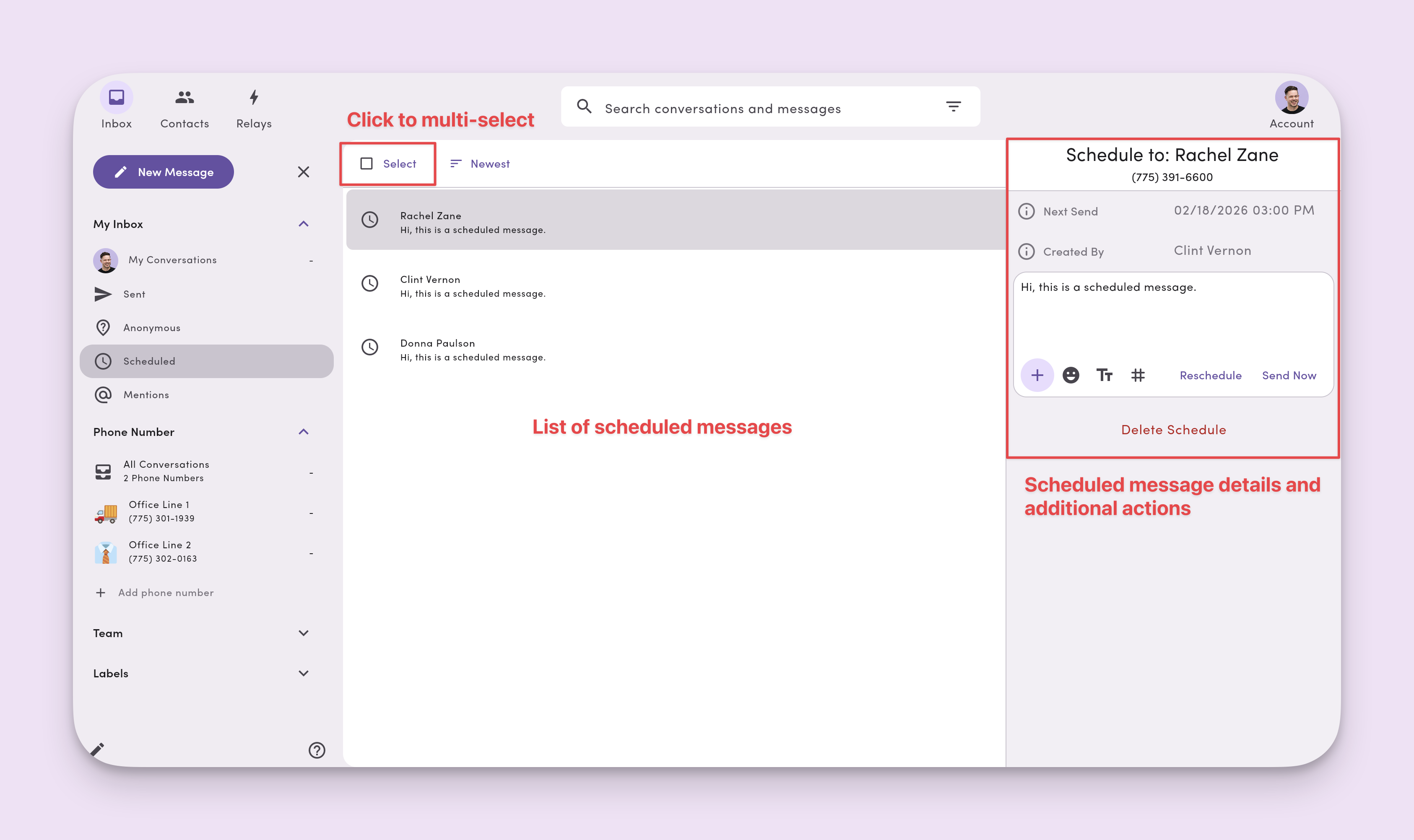Viewport: 1414px width, 840px height.
Task: Expand the Team section
Action: click(x=304, y=633)
